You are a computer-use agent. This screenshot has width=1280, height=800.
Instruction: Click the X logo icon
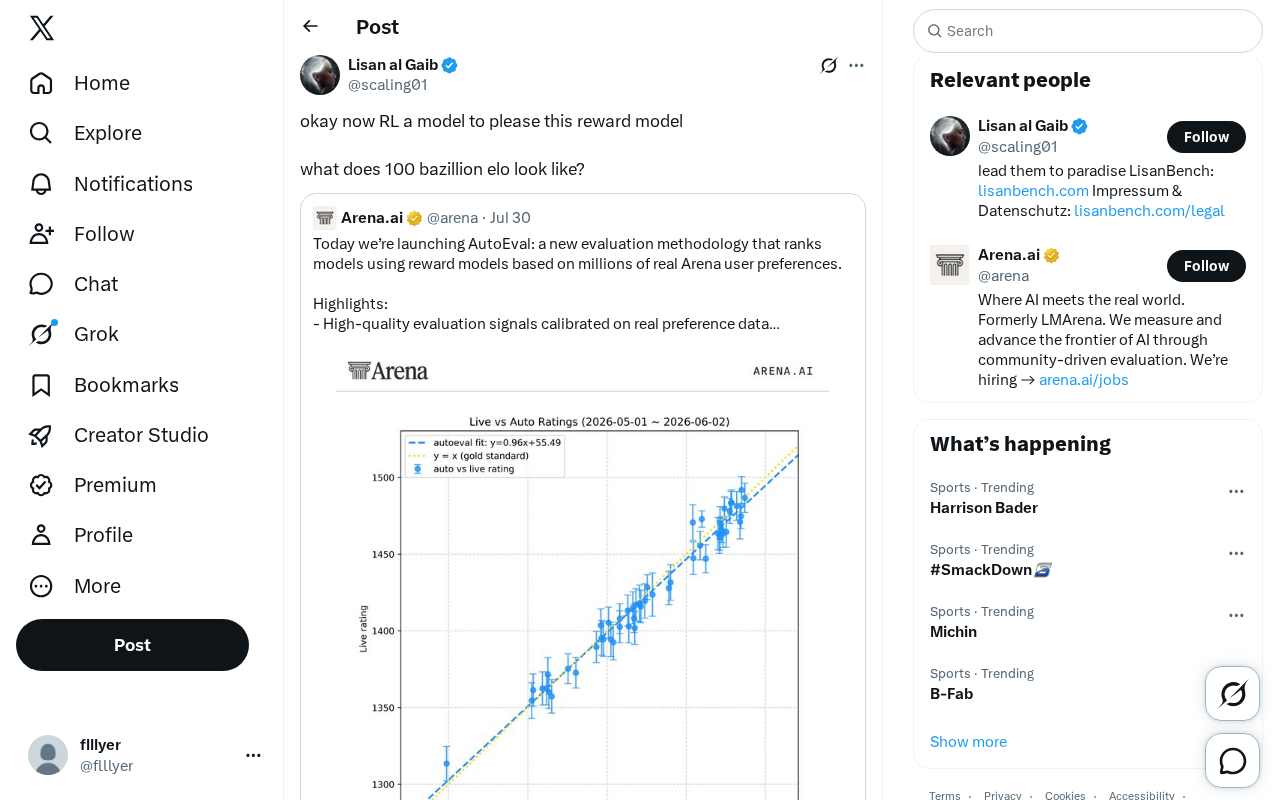(x=42, y=28)
